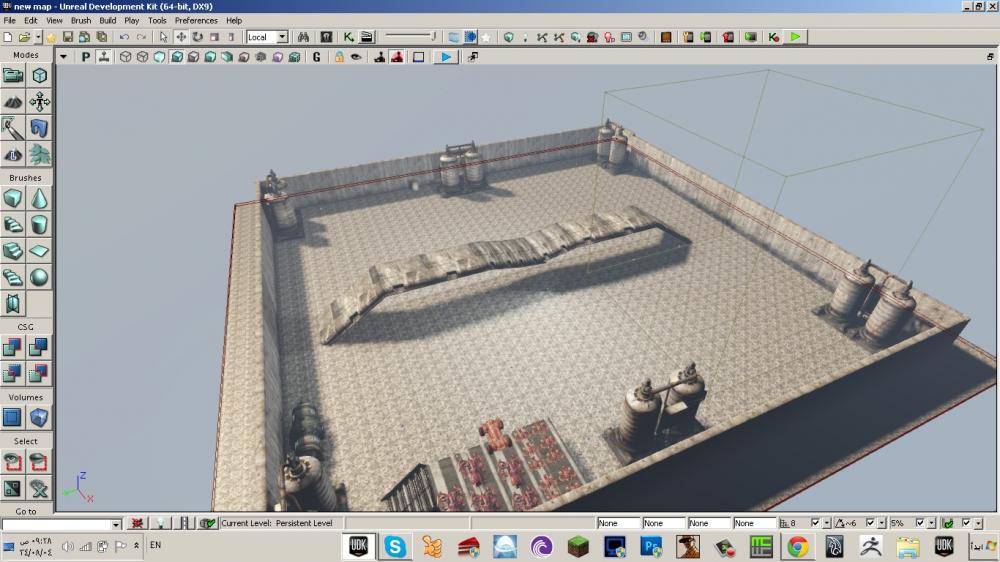Enter Landscape mode
Image resolution: width=1000 pixels, height=562 pixels.
tap(13, 154)
